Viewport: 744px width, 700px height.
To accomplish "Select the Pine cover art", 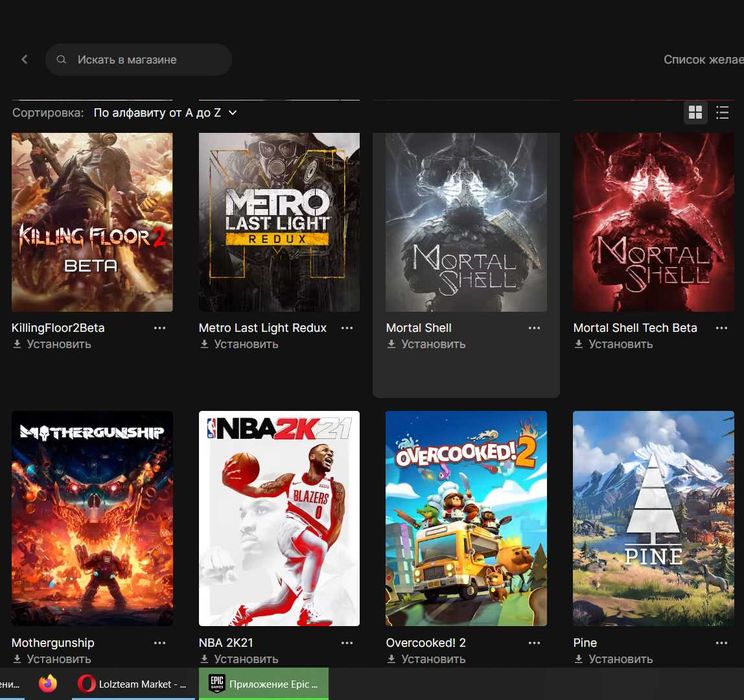I will pos(653,518).
